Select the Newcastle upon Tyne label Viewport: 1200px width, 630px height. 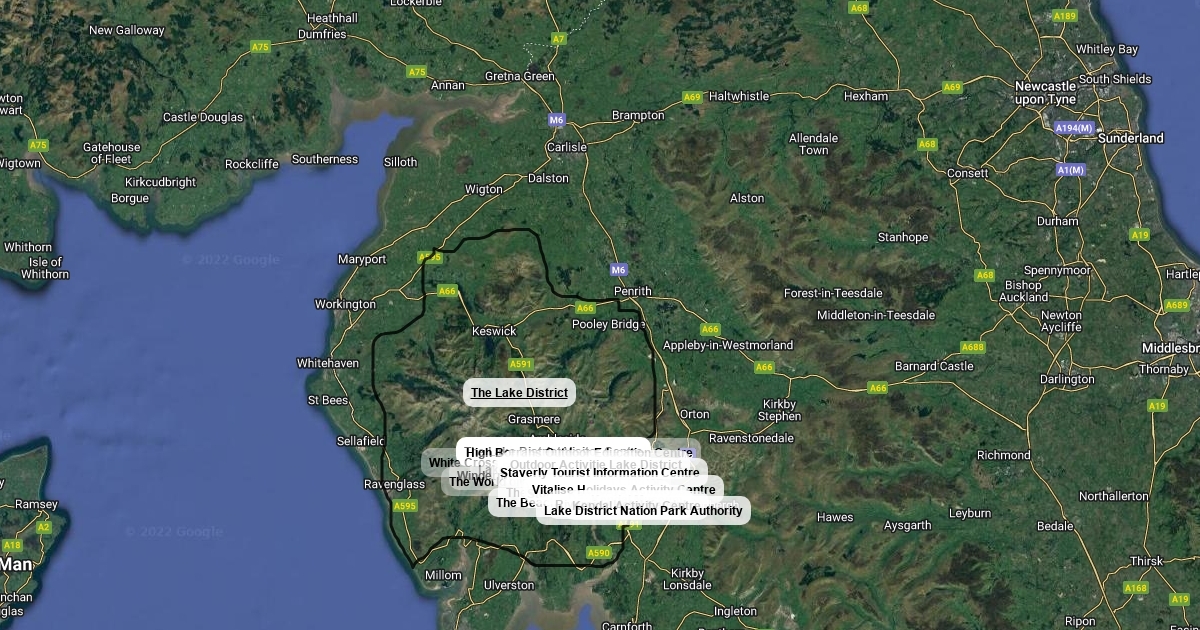pyautogui.click(x=1045, y=93)
